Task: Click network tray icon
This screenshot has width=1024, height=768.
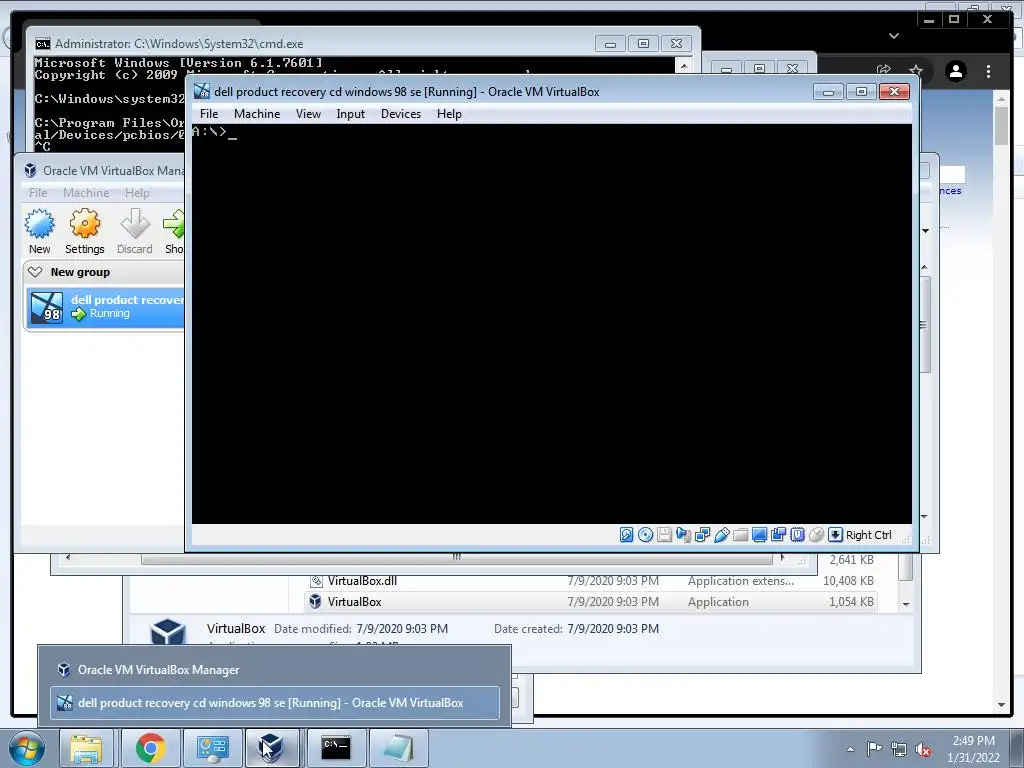Action: pos(899,749)
